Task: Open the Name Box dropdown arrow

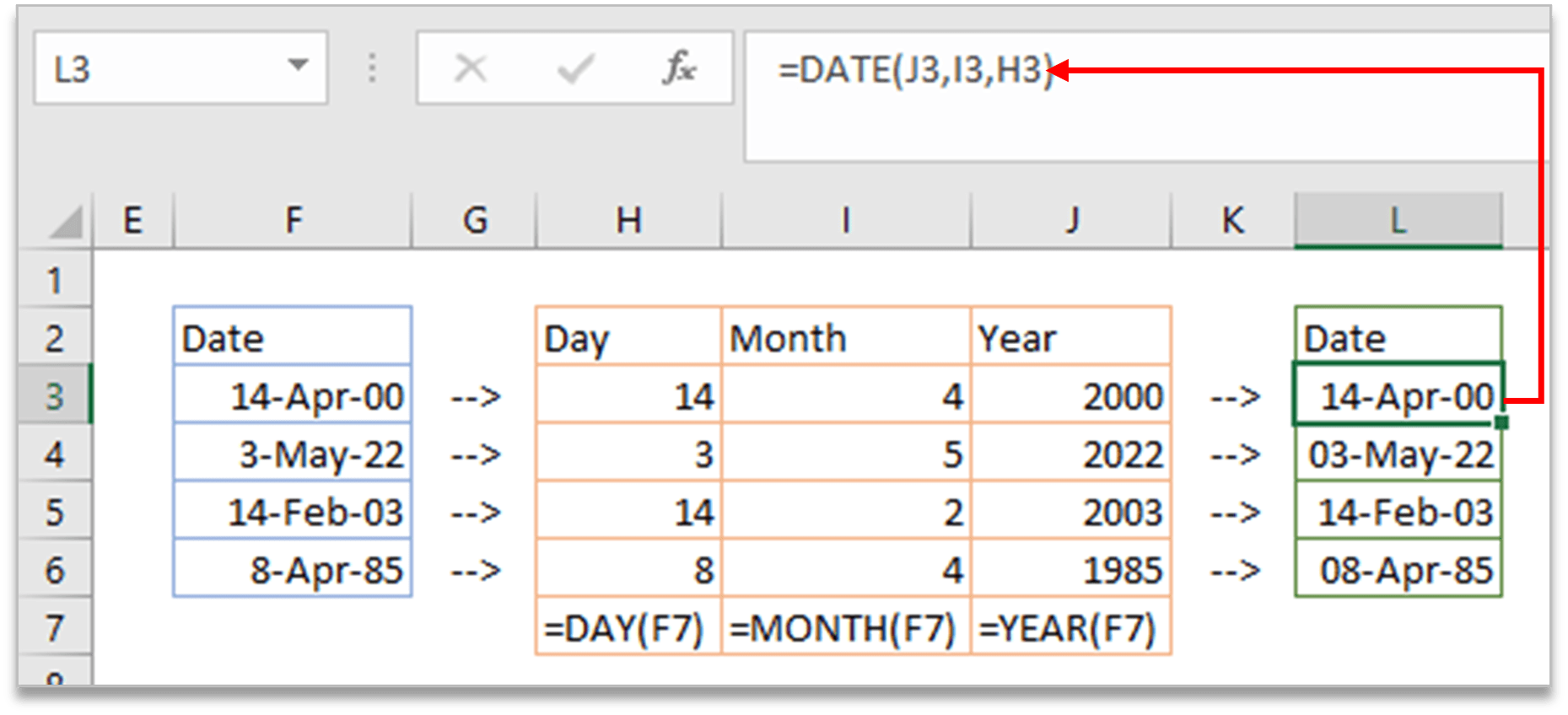Action: pyautogui.click(x=297, y=65)
